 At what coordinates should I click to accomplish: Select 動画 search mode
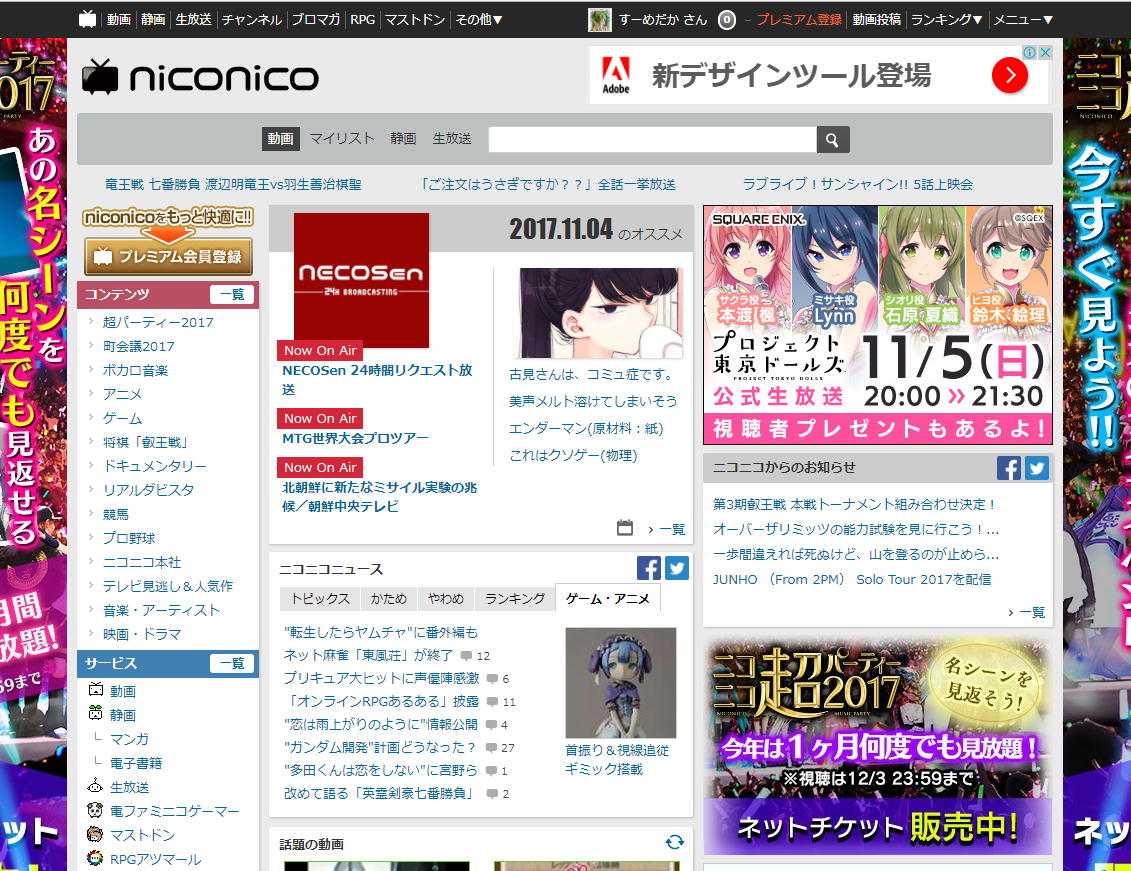point(281,138)
